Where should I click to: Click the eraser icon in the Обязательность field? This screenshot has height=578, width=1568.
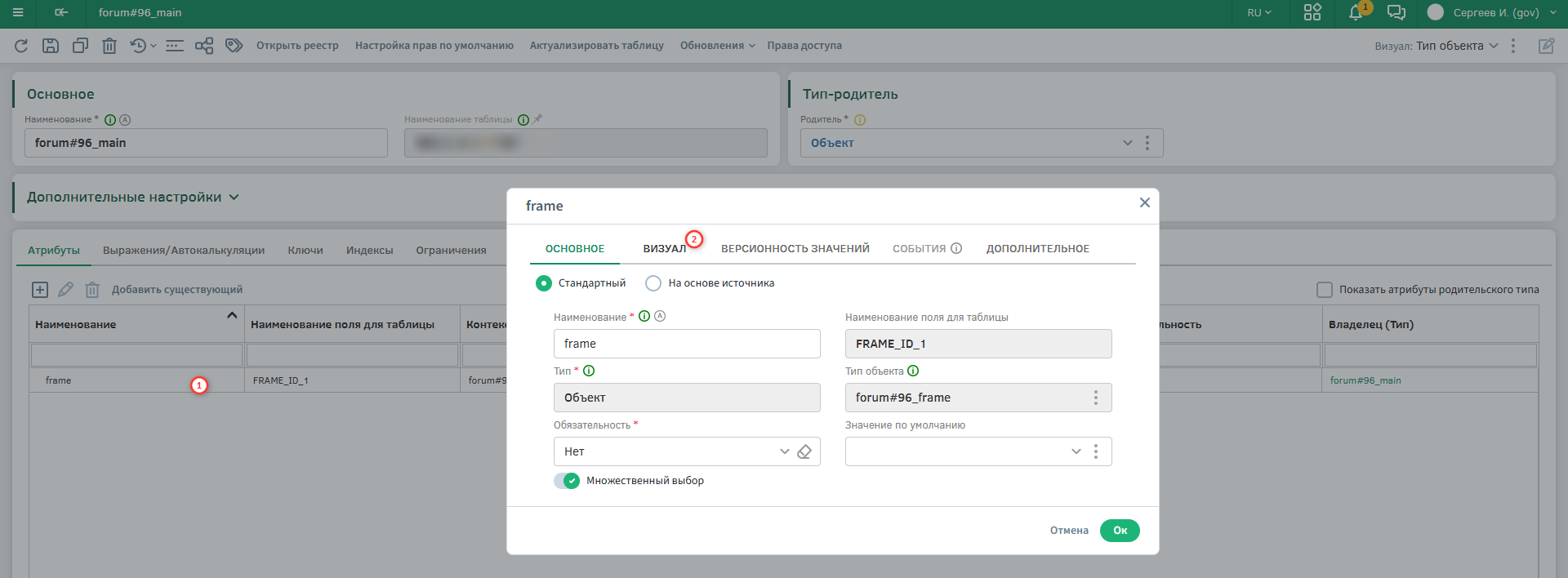804,451
